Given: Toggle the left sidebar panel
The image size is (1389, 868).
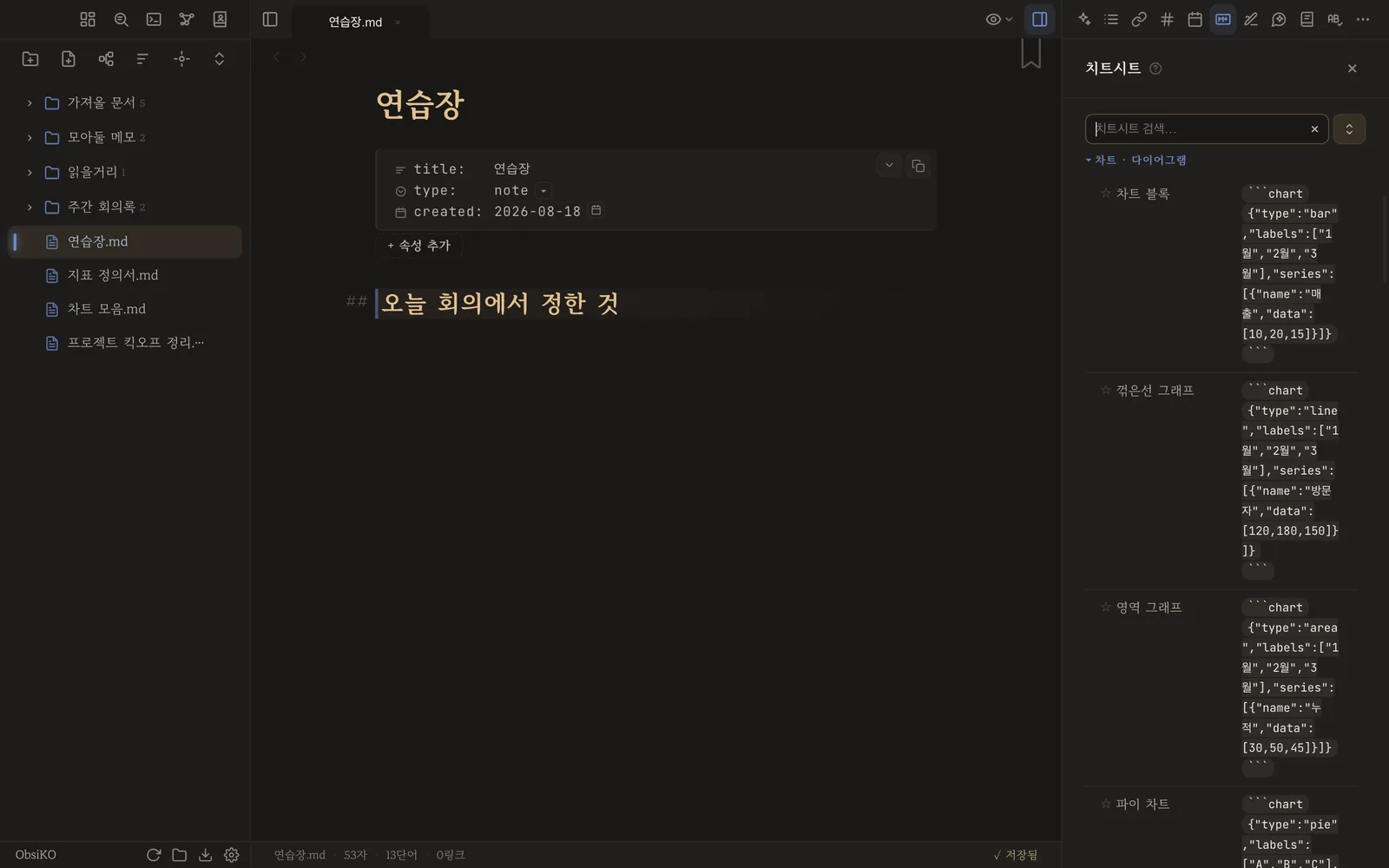Looking at the screenshot, I should coord(270,19).
